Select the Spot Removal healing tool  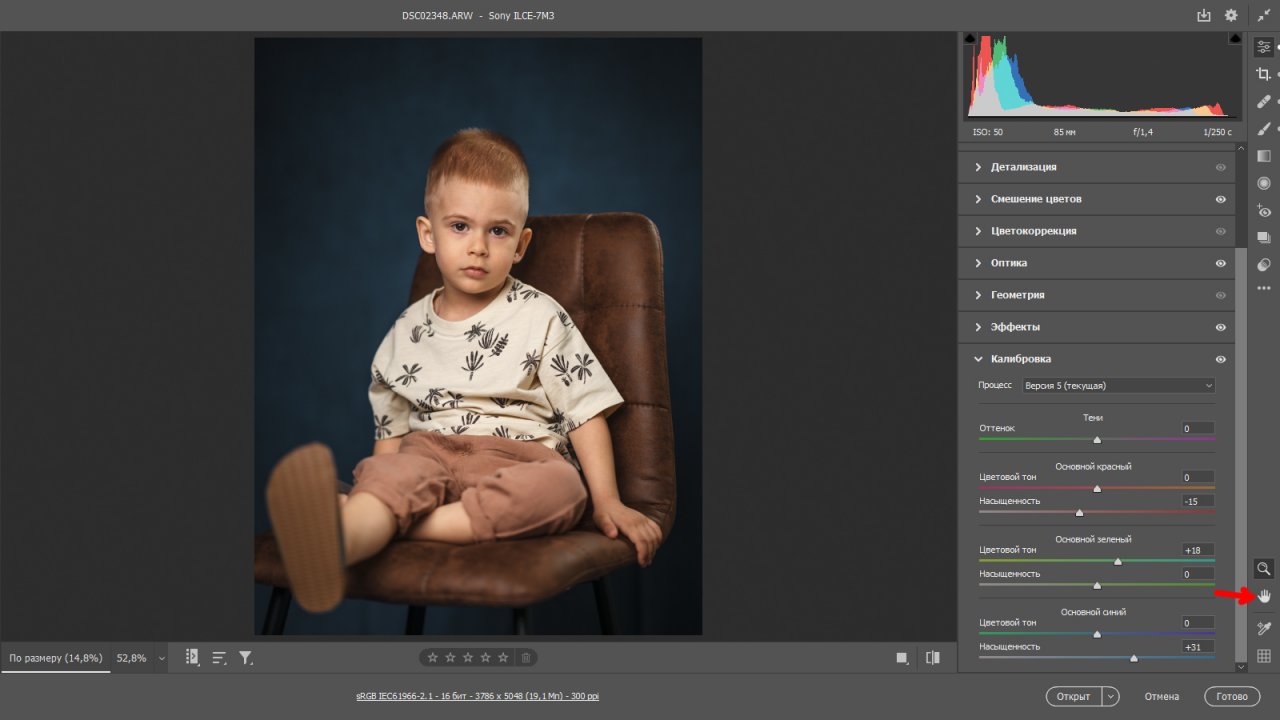tap(1264, 101)
